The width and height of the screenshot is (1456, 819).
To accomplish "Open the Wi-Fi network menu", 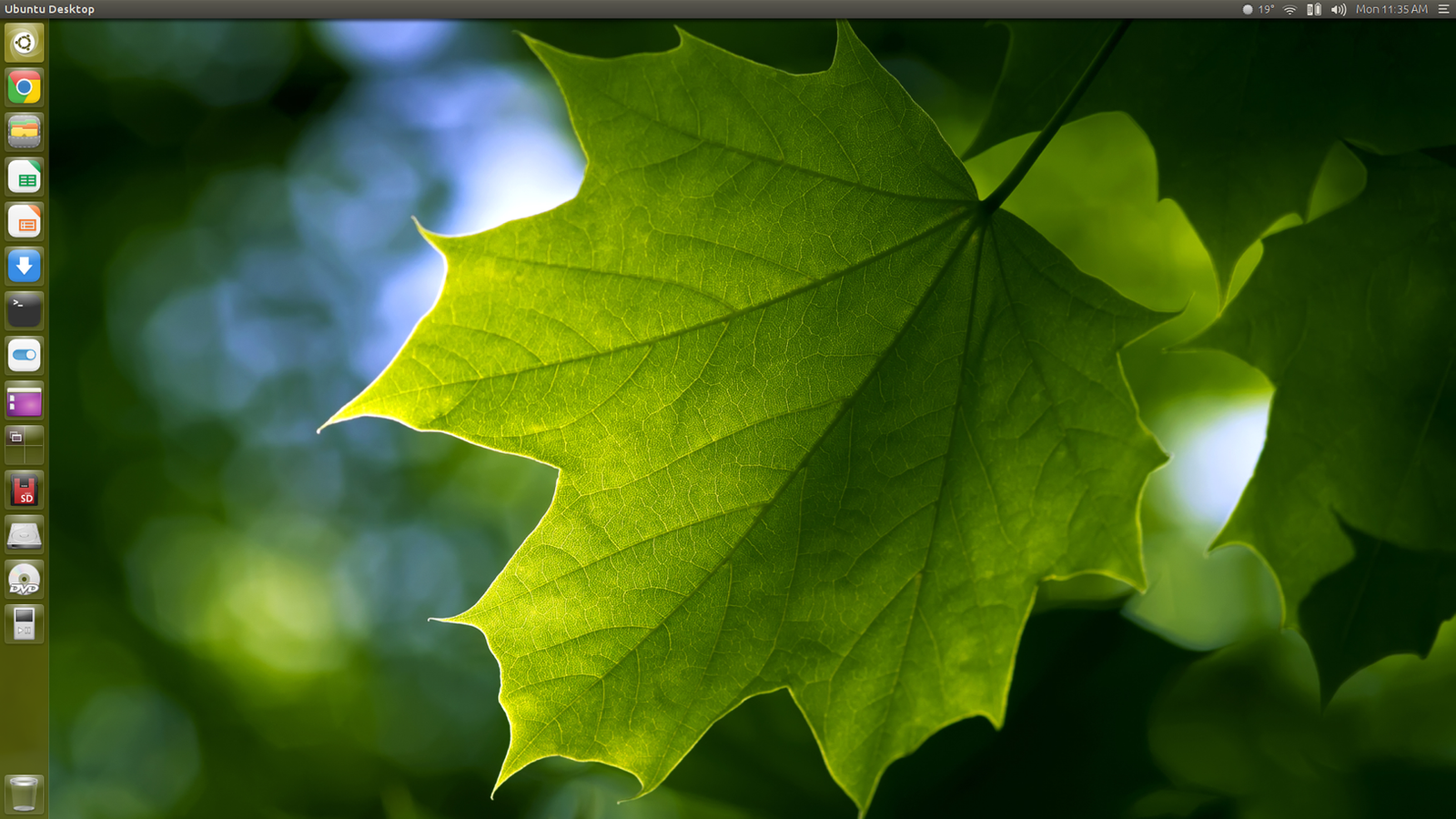I will [x=1289, y=9].
